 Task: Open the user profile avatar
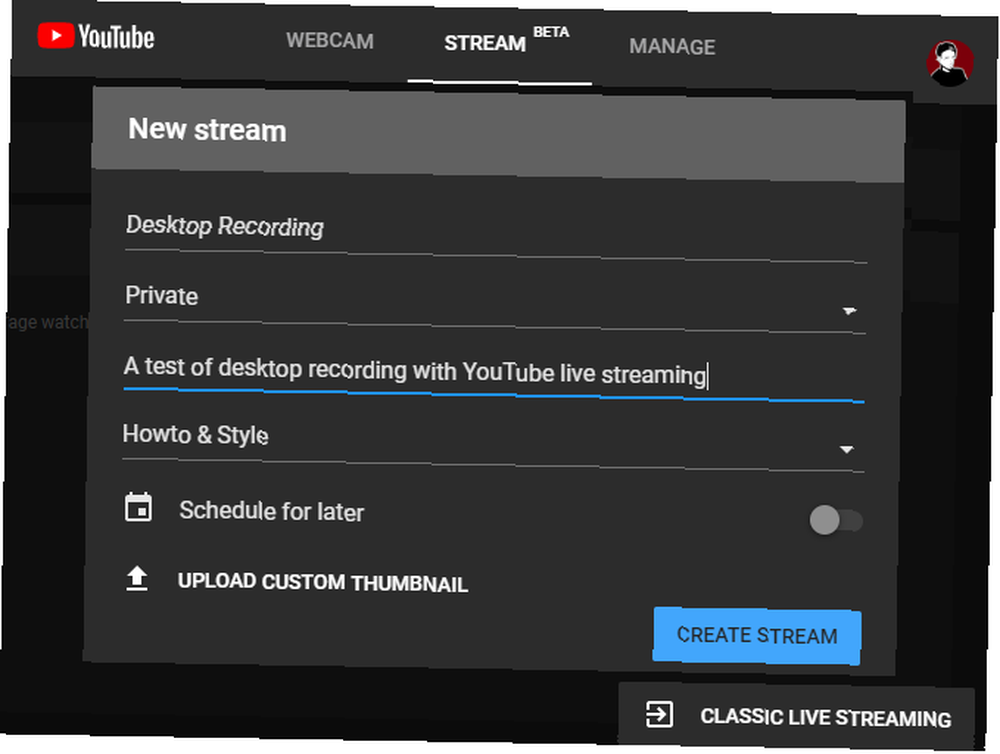pyautogui.click(x=950, y=63)
